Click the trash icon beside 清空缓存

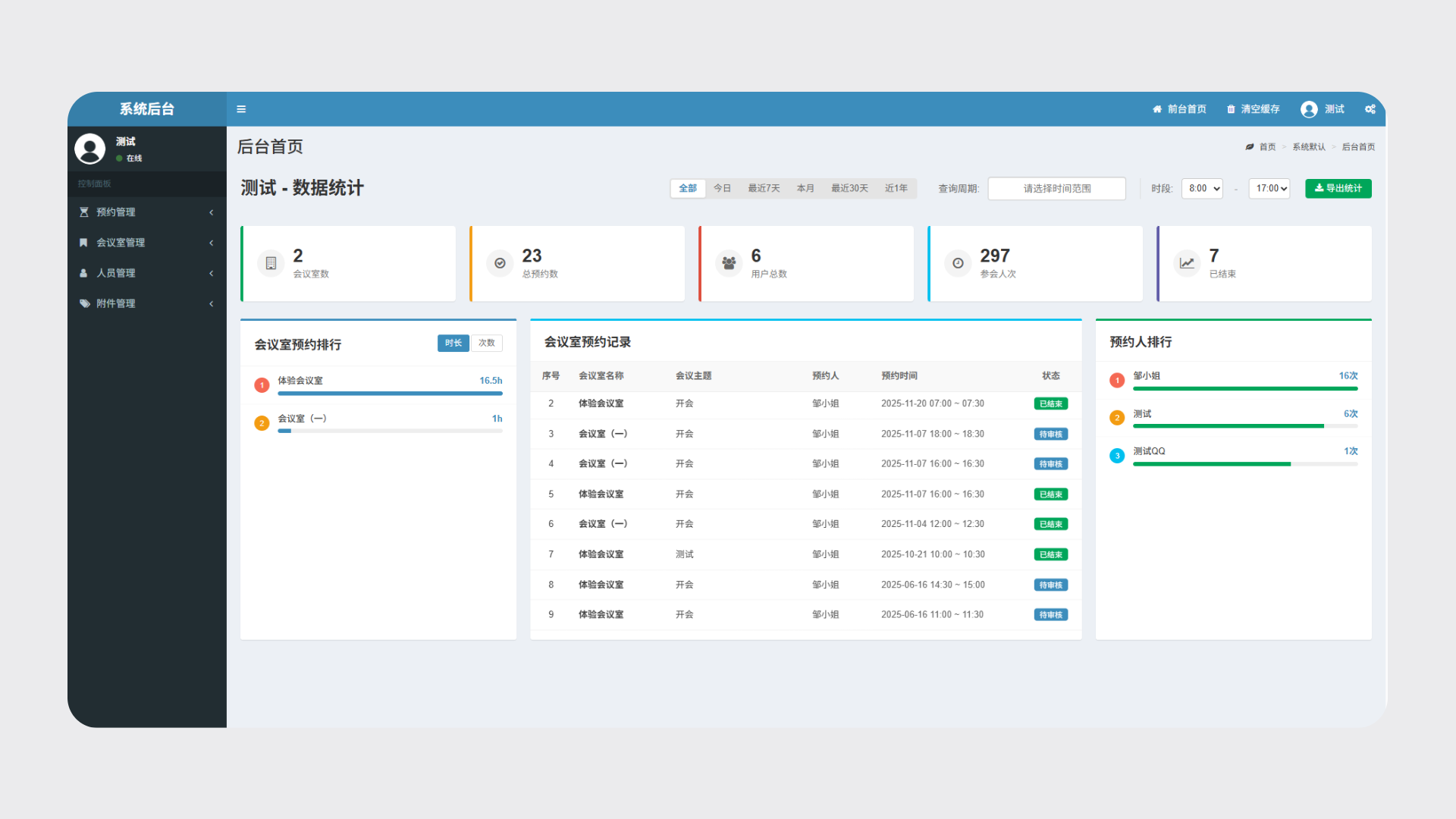(1231, 109)
